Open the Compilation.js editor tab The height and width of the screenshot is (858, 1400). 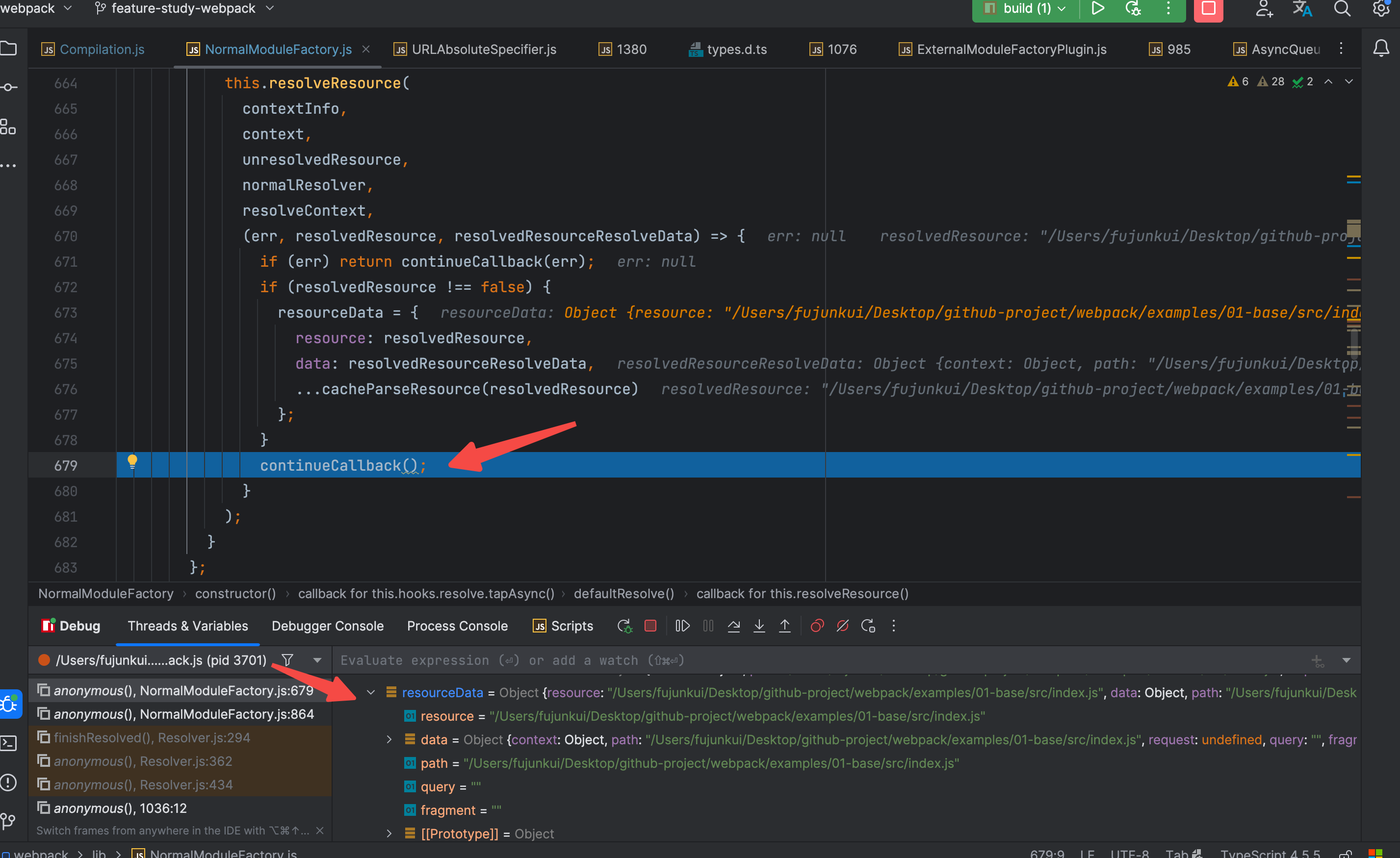click(102, 50)
